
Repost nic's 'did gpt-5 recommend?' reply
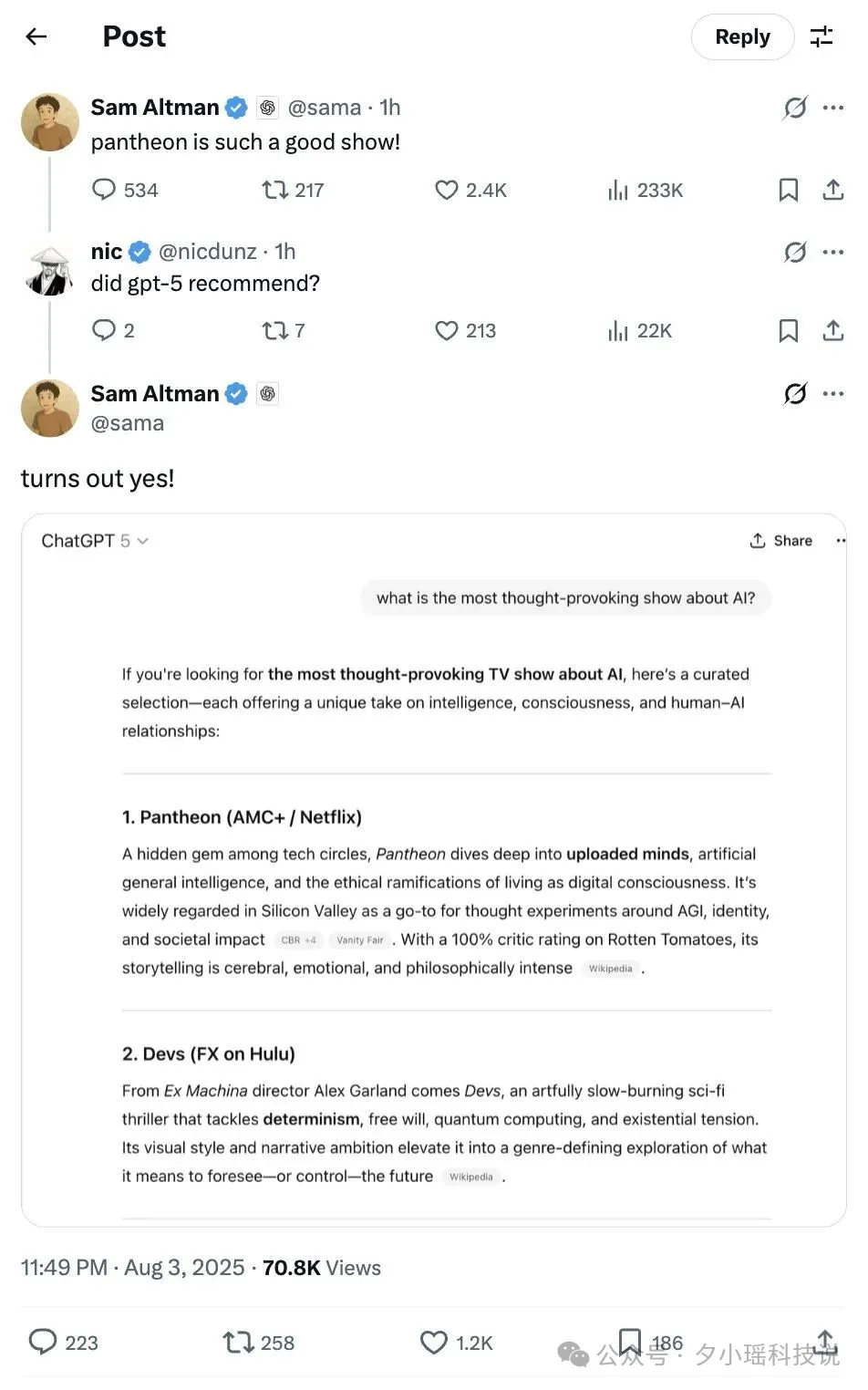click(283, 330)
